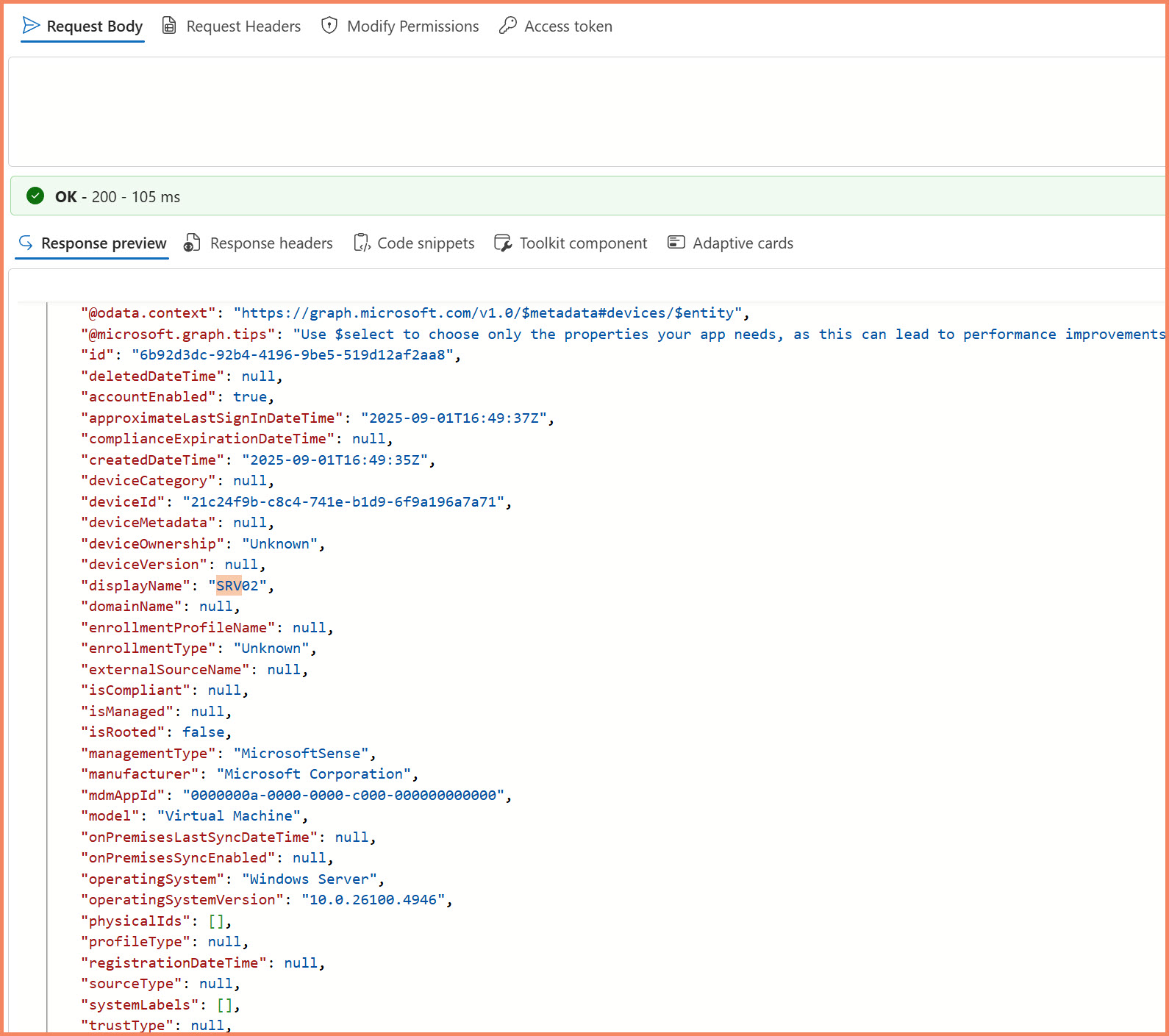Click the "Windows Server" operatingSystem value

coord(310,879)
